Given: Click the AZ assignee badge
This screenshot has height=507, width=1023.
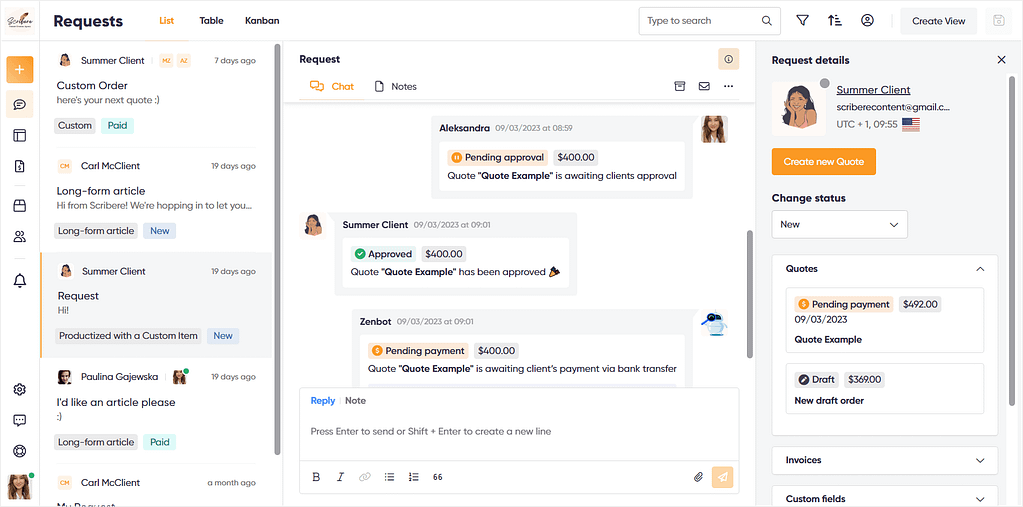Looking at the screenshot, I should (x=184, y=61).
